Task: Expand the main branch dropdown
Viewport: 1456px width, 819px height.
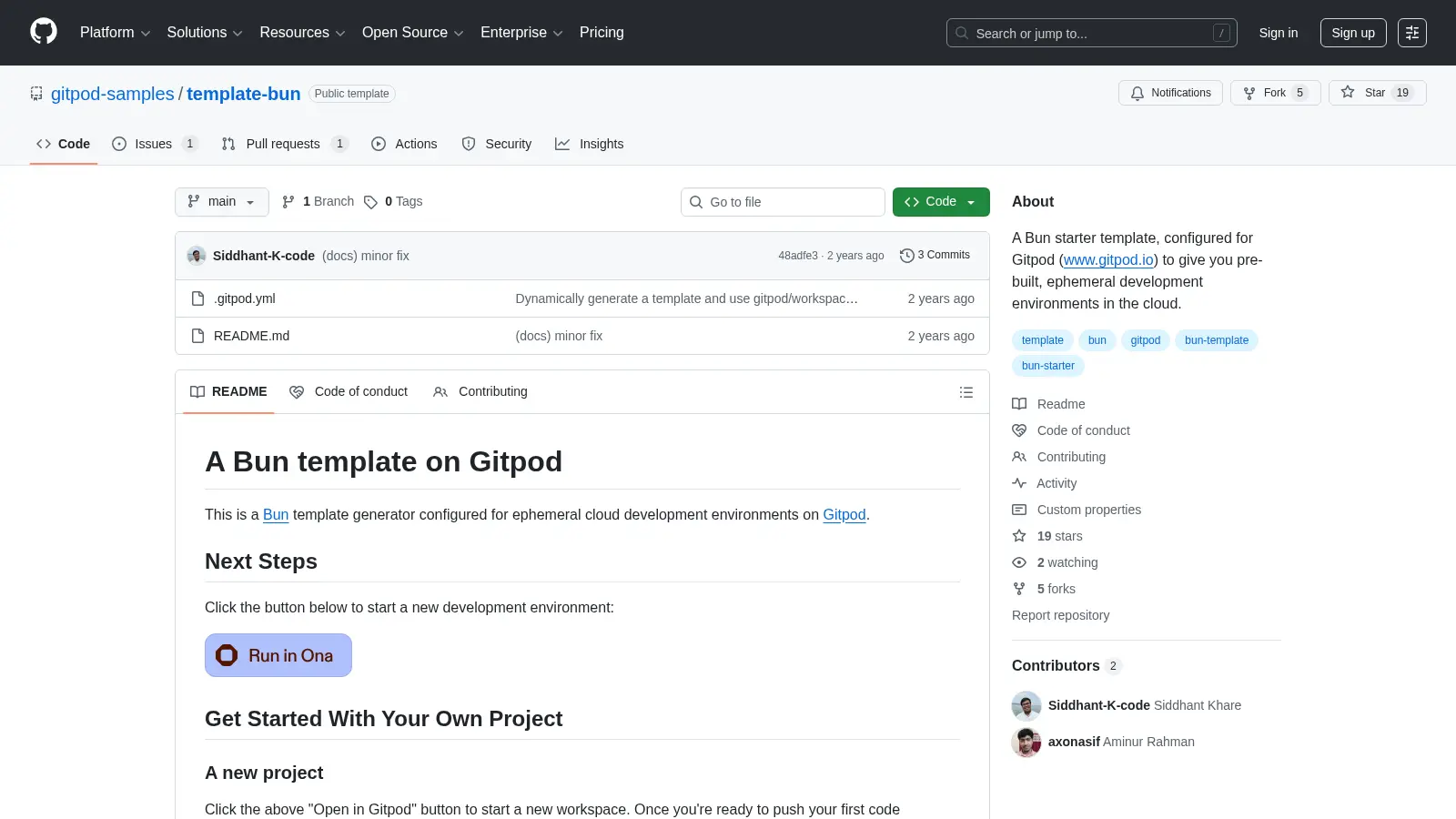Action: pos(222,202)
